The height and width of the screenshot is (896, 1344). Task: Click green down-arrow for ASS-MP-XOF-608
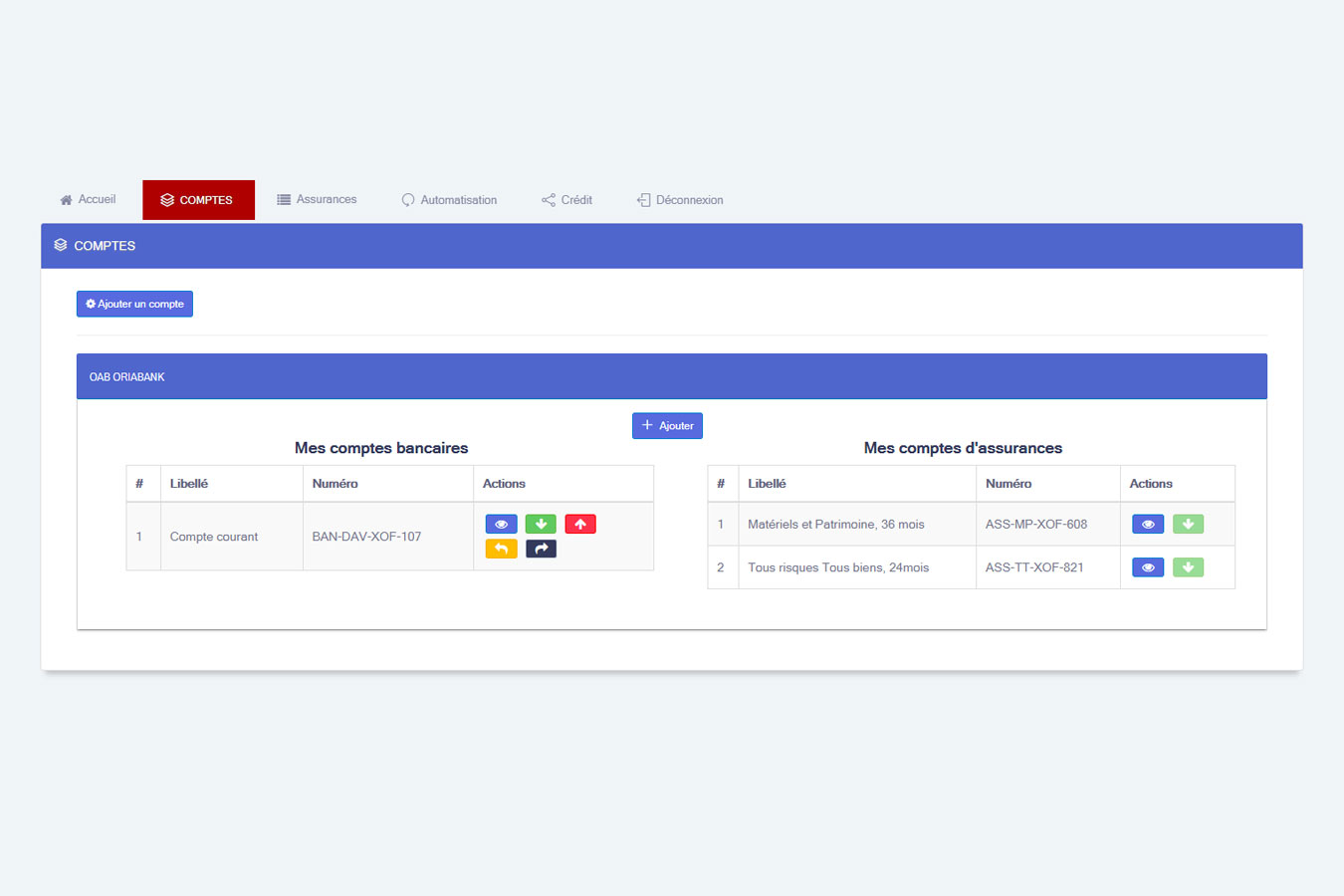click(1188, 525)
